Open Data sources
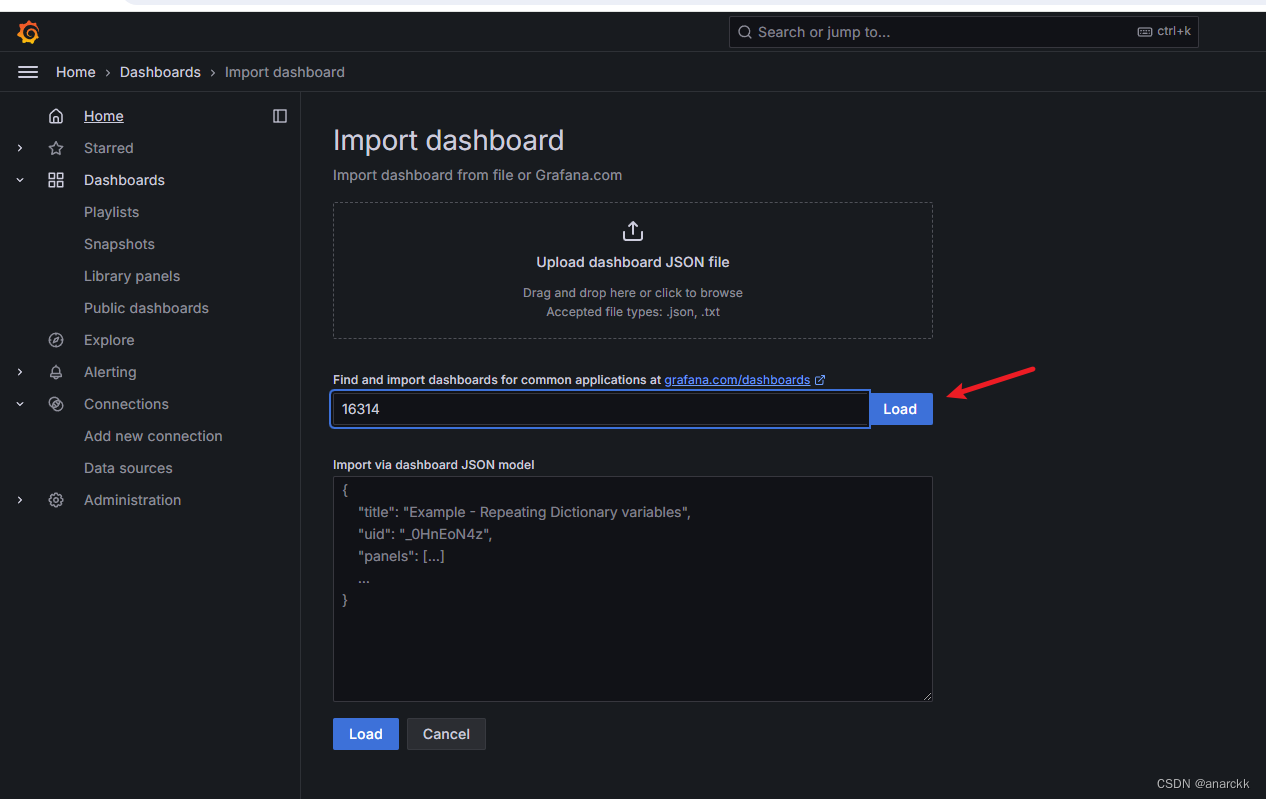The image size is (1266, 799). point(128,468)
